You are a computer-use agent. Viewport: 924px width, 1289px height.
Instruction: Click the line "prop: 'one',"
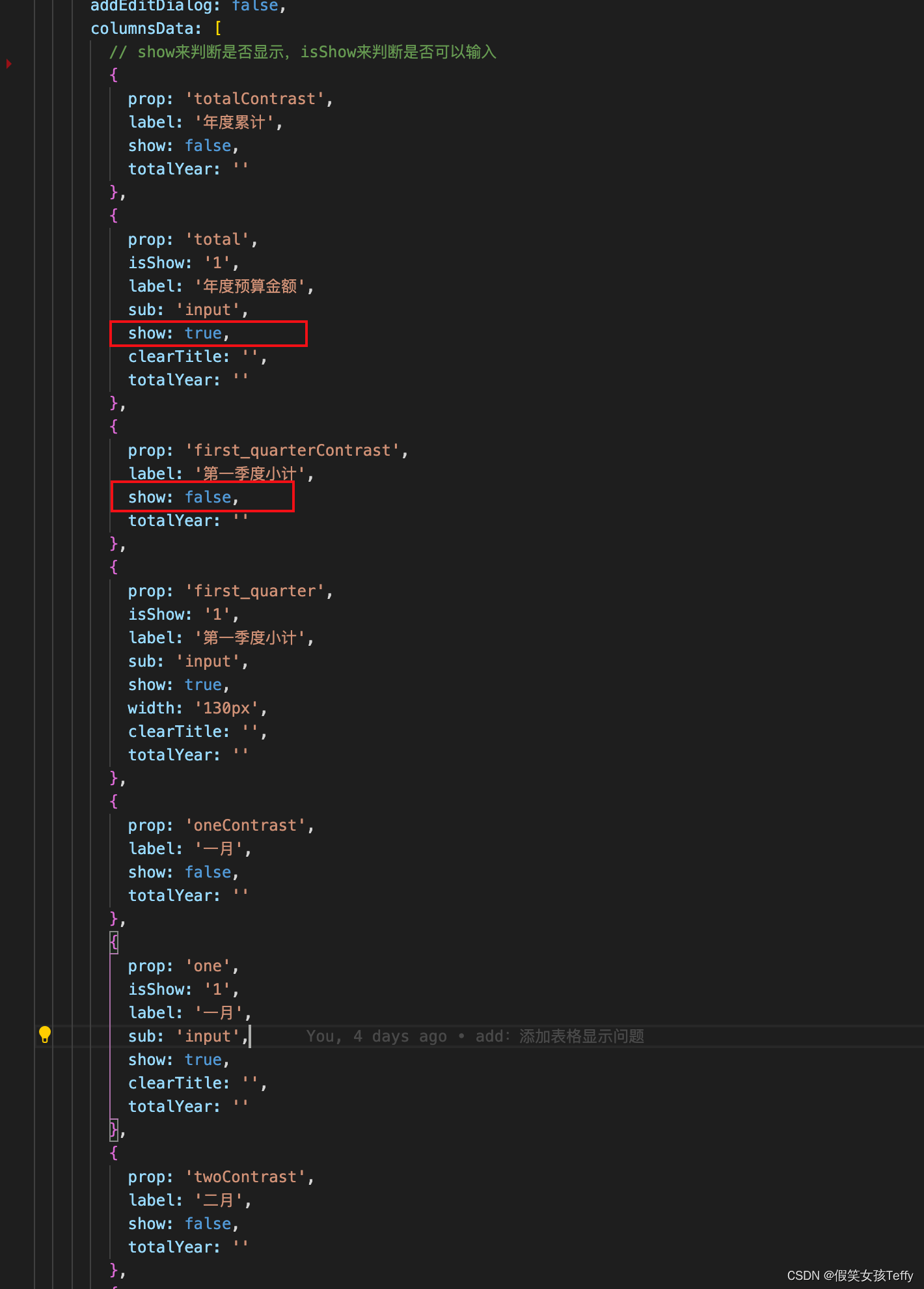183,966
